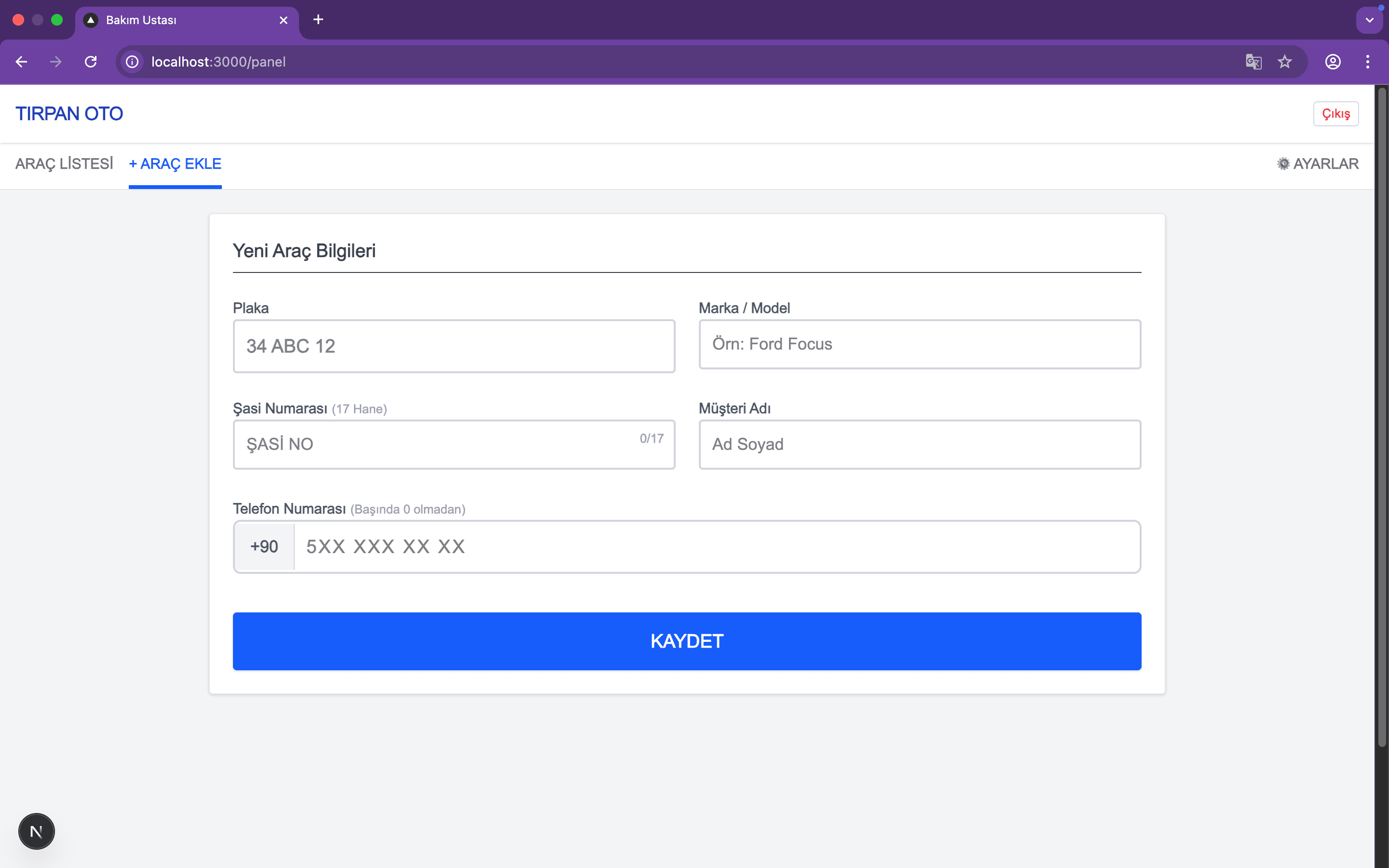The image size is (1389, 868).
Task: Switch to ARAÇ LİSTESİ tab
Action: tap(64, 163)
